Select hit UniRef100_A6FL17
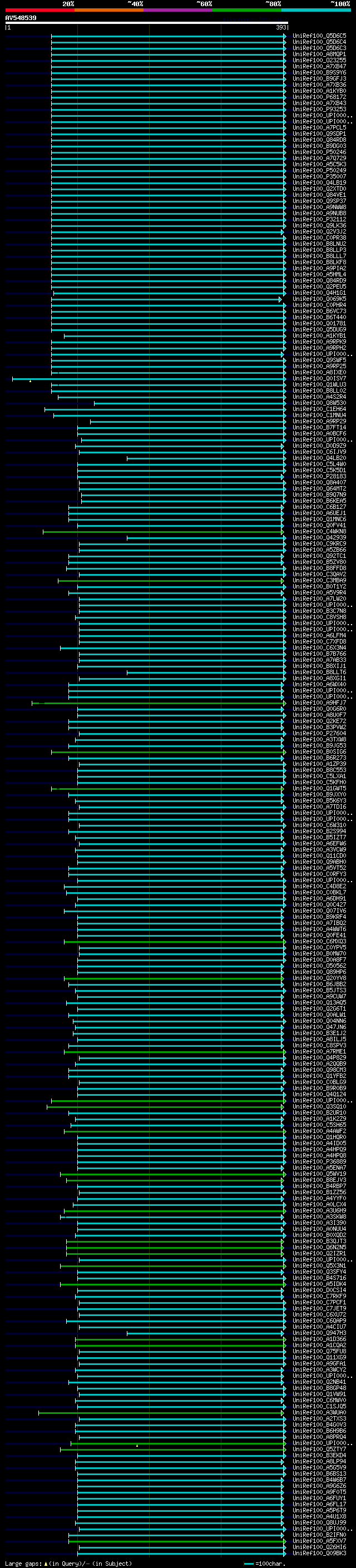This screenshot has width=356, height=1568. point(319,1505)
